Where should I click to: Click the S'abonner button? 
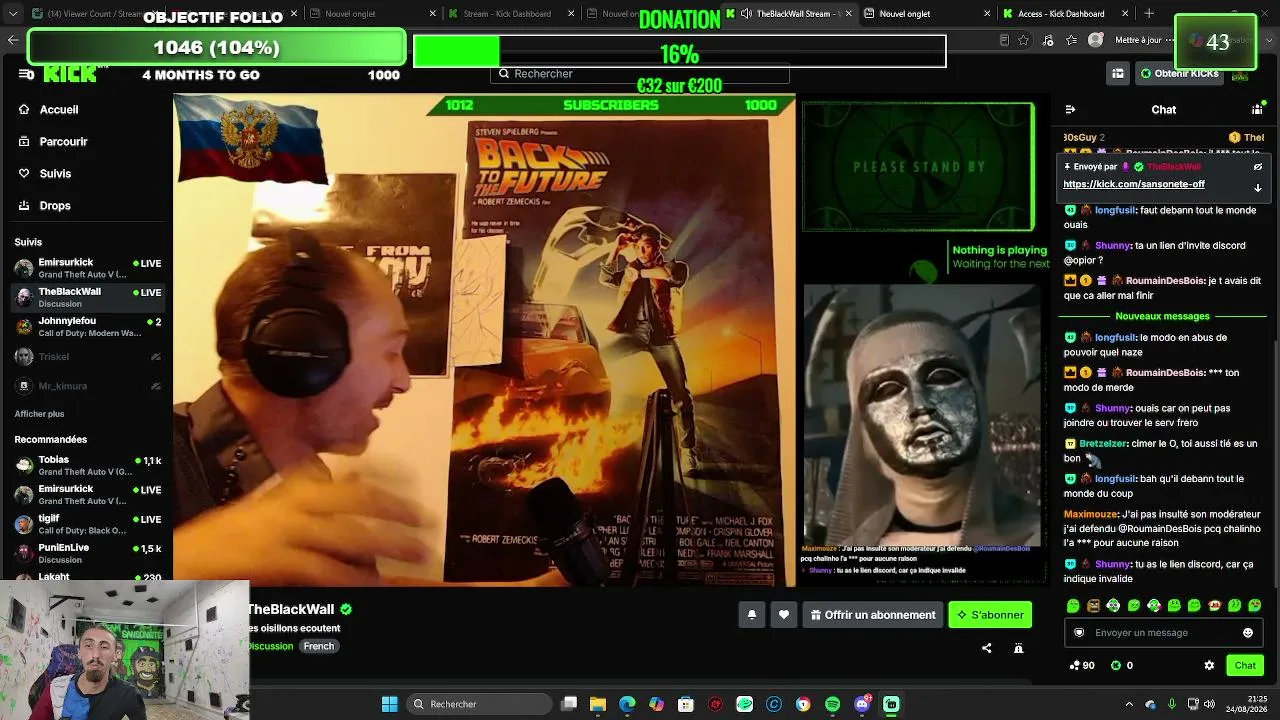pos(990,615)
